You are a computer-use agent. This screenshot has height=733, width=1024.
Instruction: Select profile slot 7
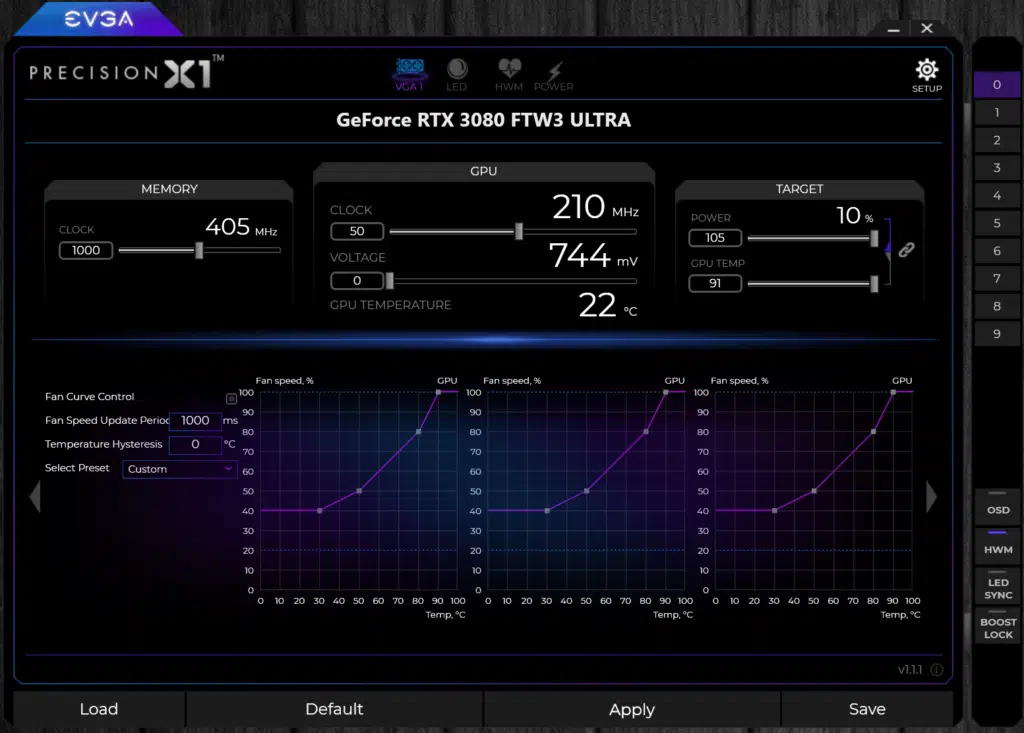997,279
